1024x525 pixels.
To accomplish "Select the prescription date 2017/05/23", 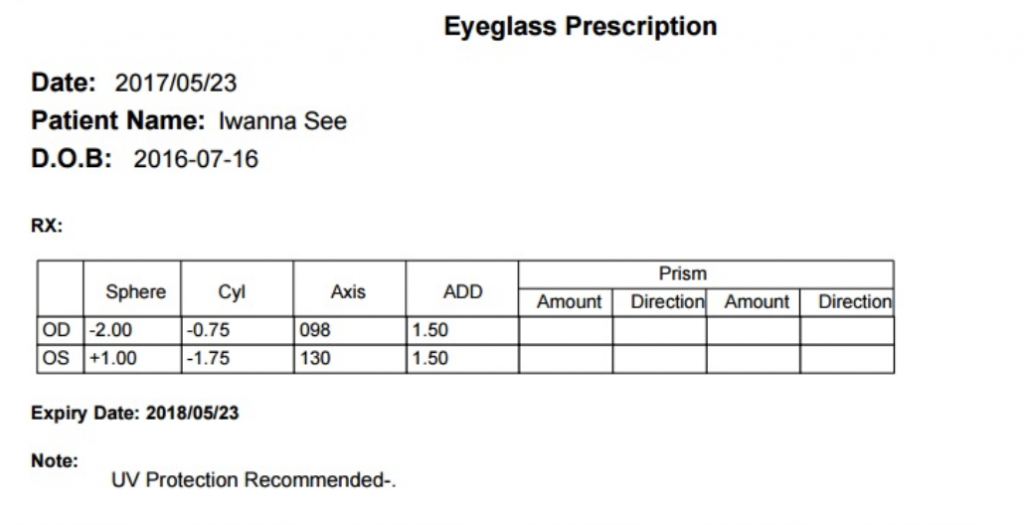I will point(176,84).
